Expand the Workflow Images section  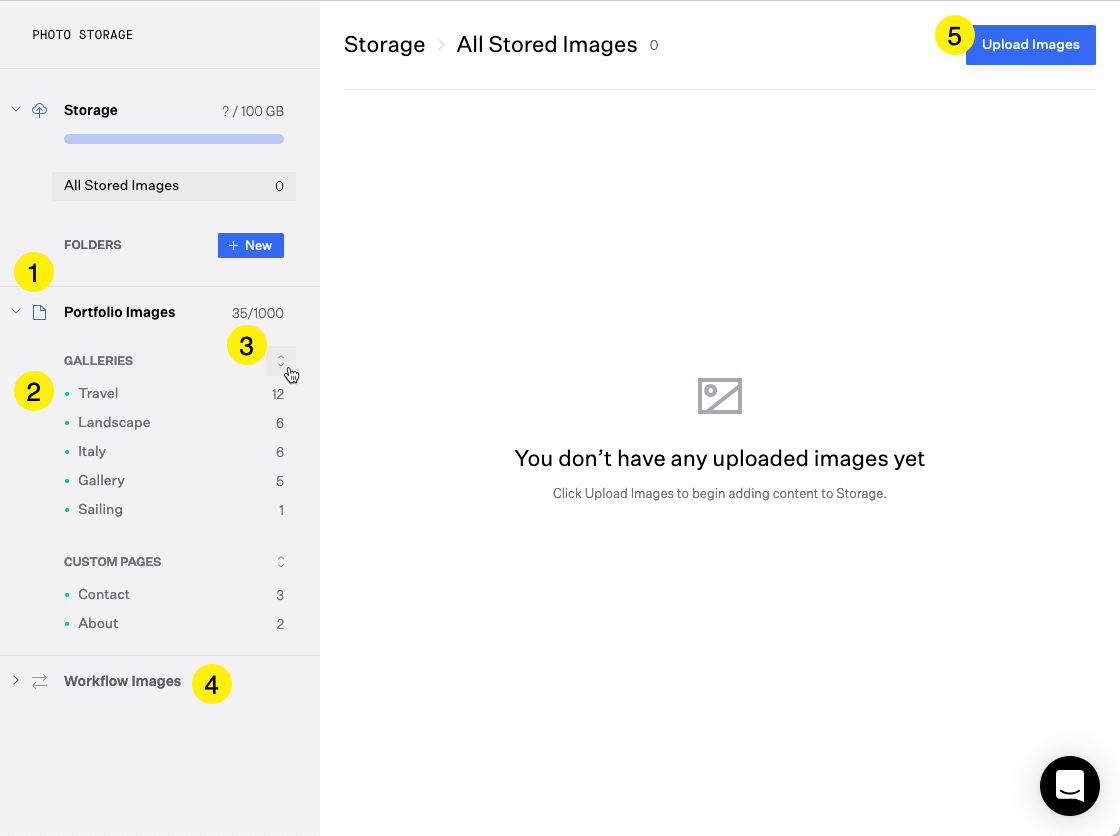pyautogui.click(x=16, y=681)
